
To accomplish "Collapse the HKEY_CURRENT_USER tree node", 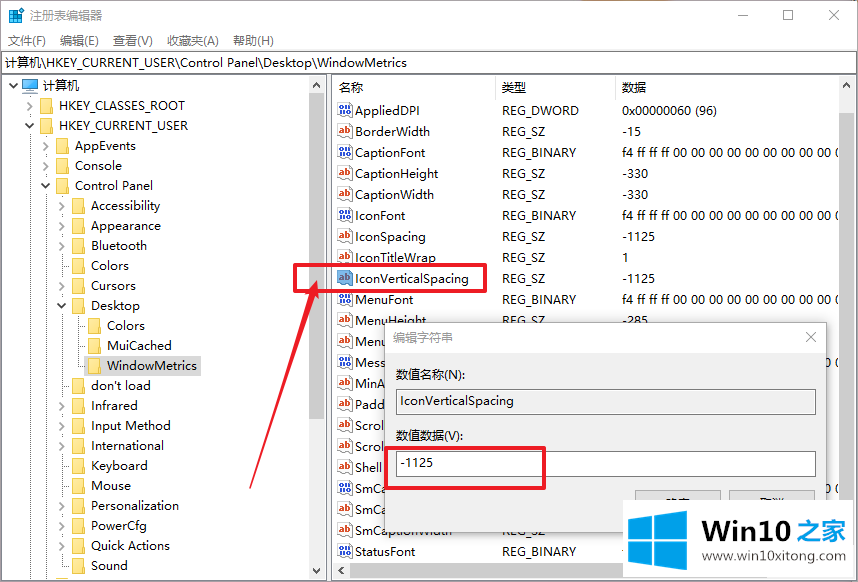I will pyautogui.click(x=29, y=126).
